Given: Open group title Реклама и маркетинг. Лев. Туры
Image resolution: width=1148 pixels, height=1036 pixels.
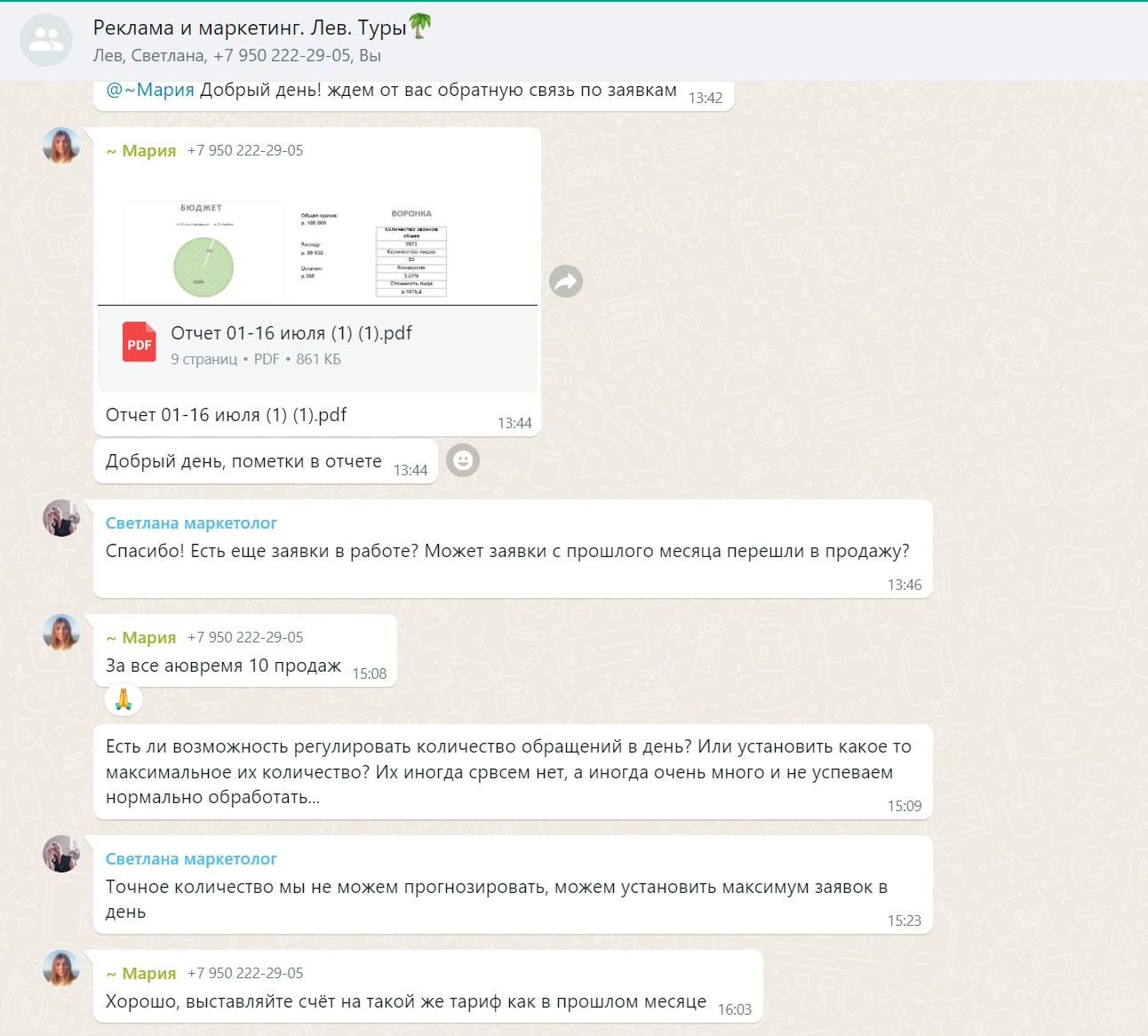Looking at the screenshot, I should 250,28.
